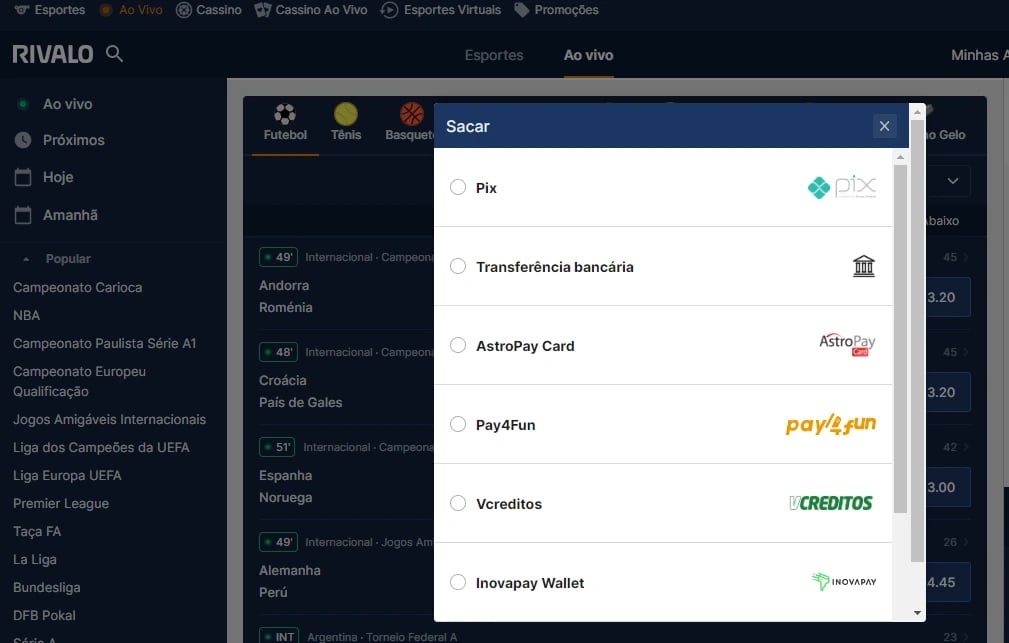Open the Alemanha vs Perú match
Image resolution: width=1009 pixels, height=643 pixels.
click(290, 581)
